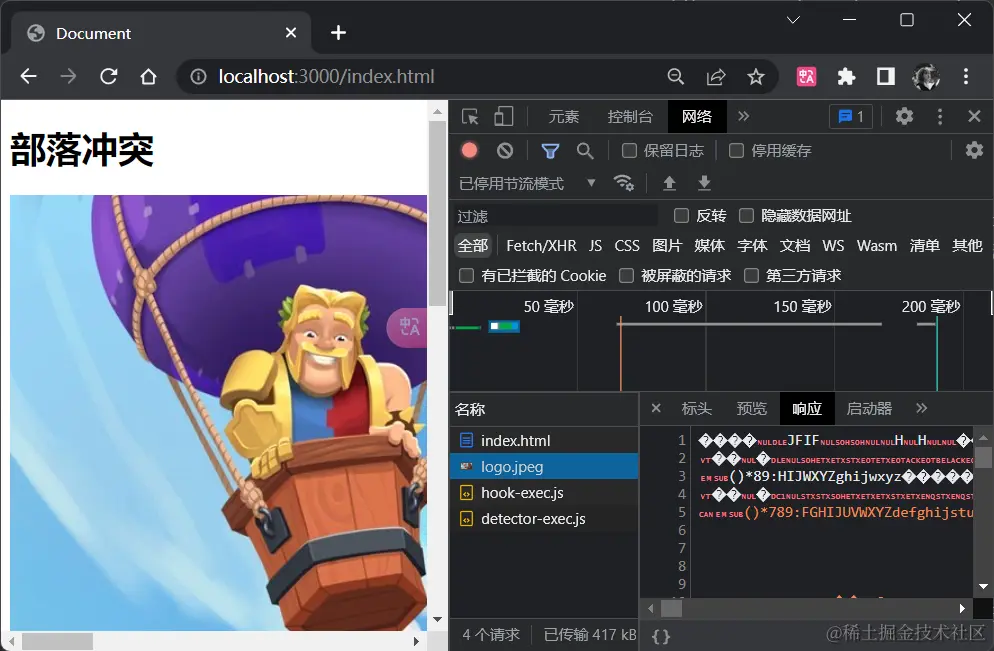Filter by Fetch/XHR
The image size is (994, 651).
click(541, 246)
